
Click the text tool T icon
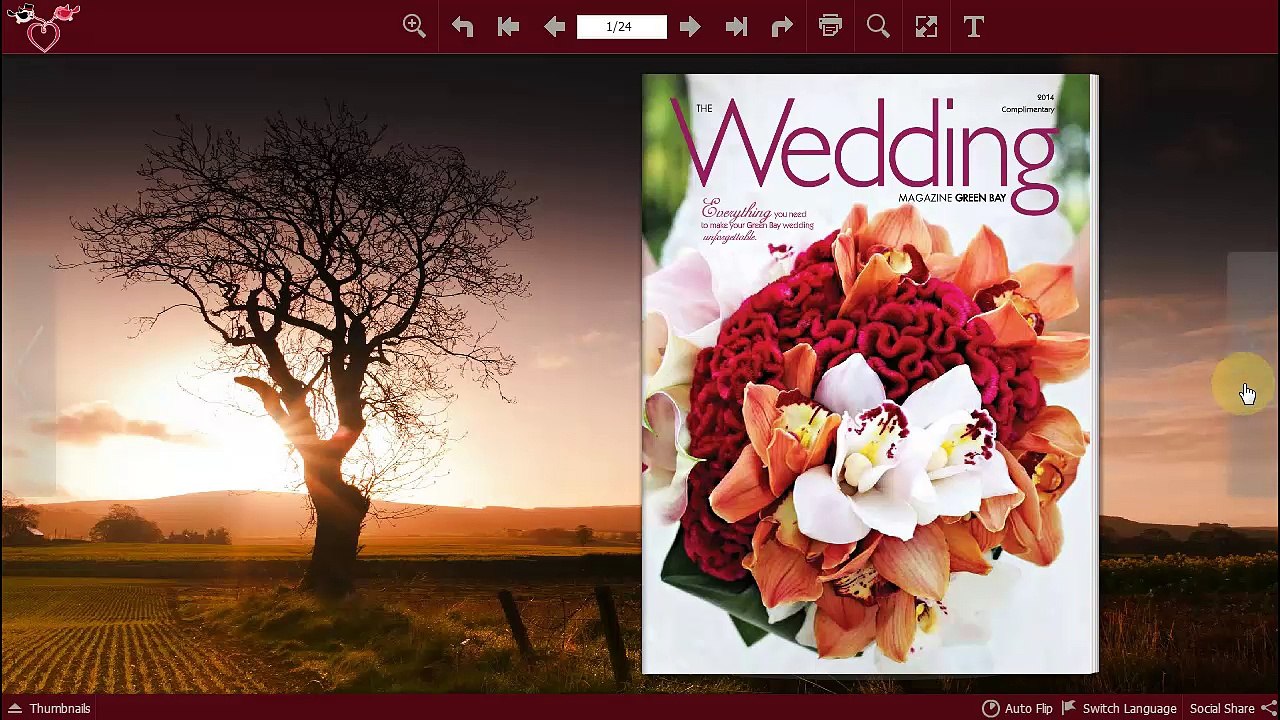click(x=974, y=27)
